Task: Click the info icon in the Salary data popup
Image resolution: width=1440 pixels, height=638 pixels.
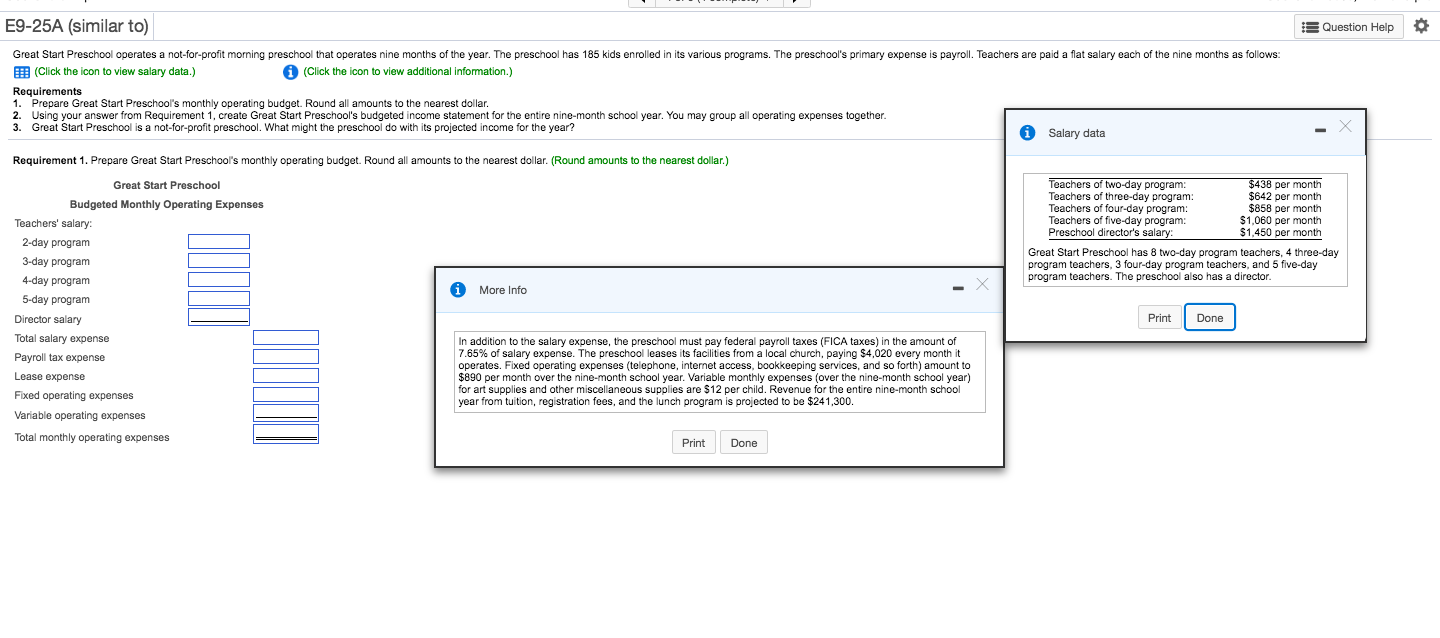Action: click(x=1027, y=132)
